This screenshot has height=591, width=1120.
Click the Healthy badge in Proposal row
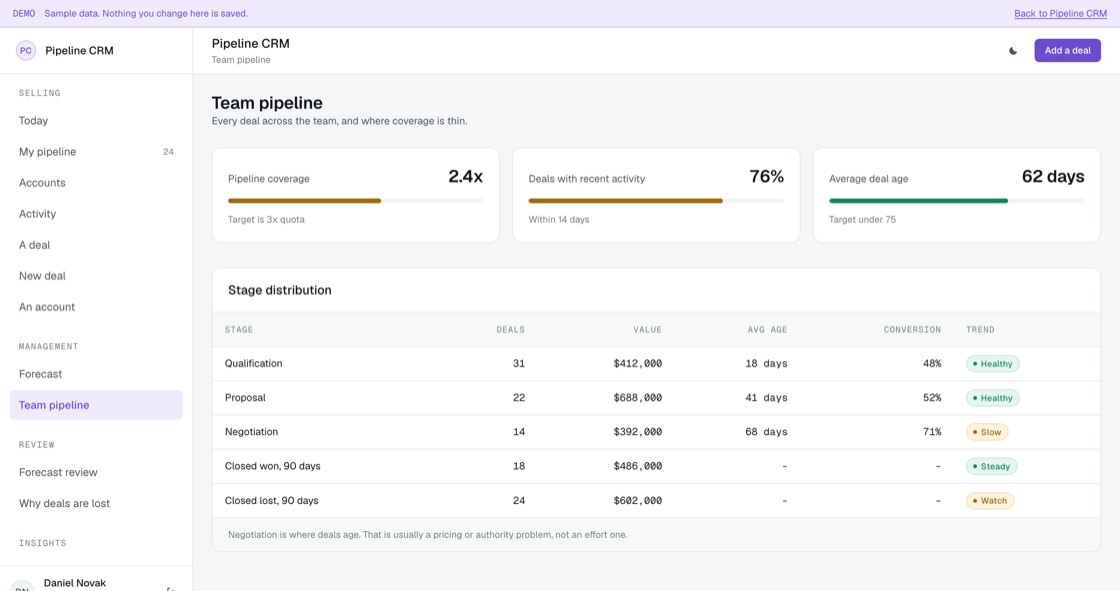[x=992, y=398]
